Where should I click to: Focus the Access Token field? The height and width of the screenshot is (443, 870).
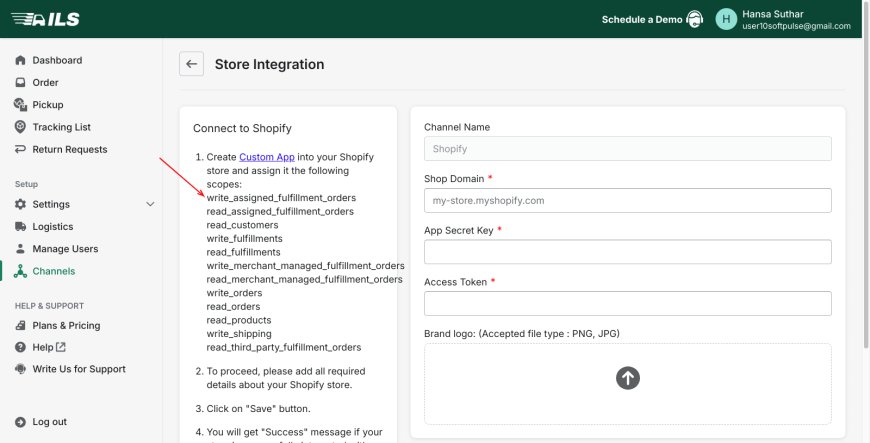click(x=628, y=304)
